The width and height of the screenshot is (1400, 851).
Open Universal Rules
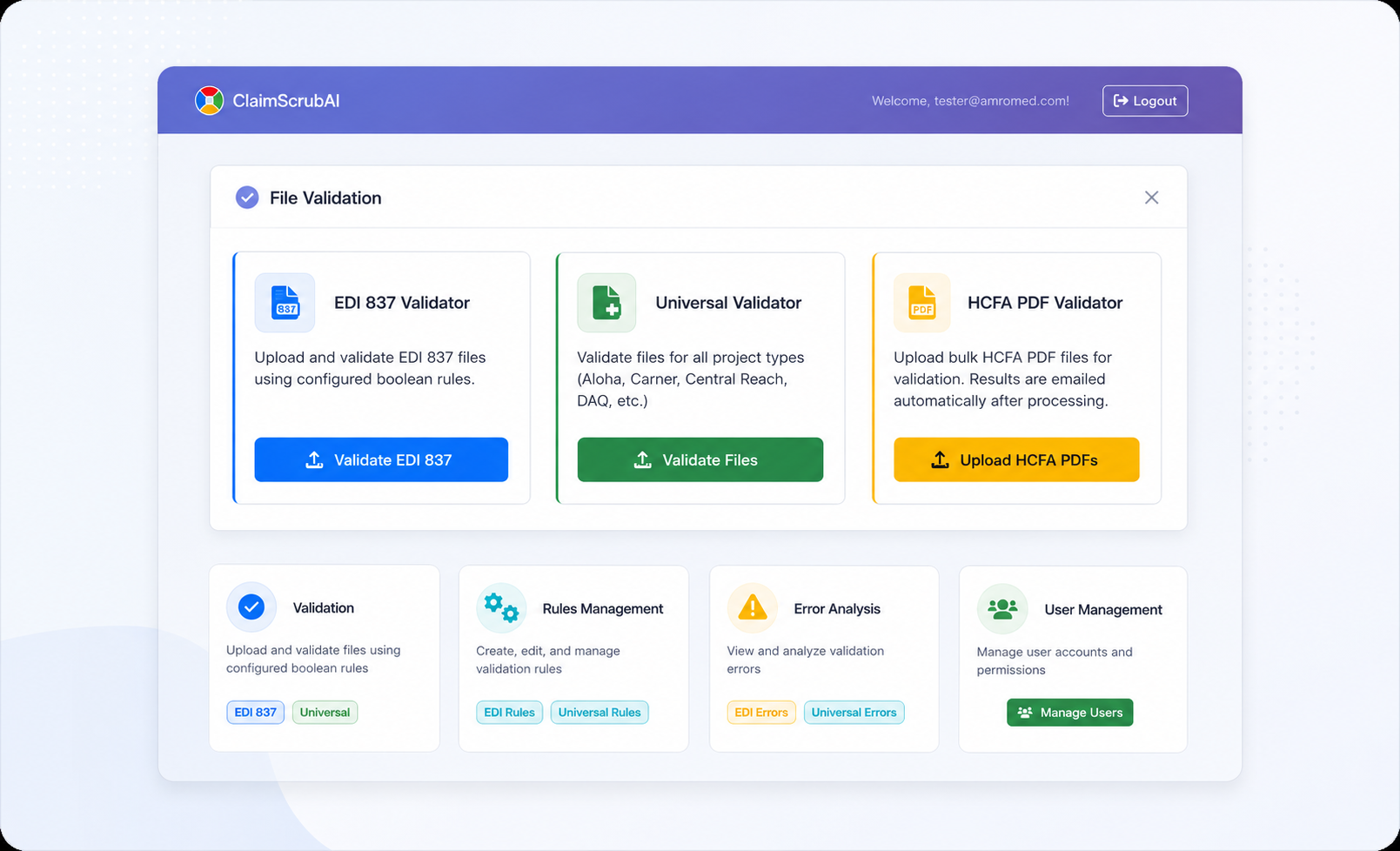(600, 713)
